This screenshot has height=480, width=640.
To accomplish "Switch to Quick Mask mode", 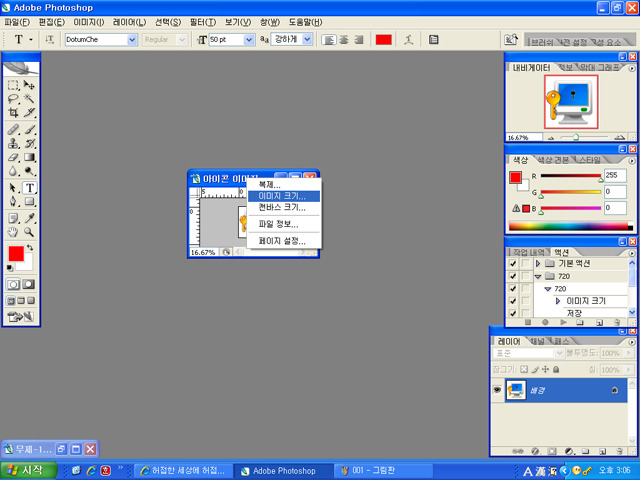I will [29, 284].
